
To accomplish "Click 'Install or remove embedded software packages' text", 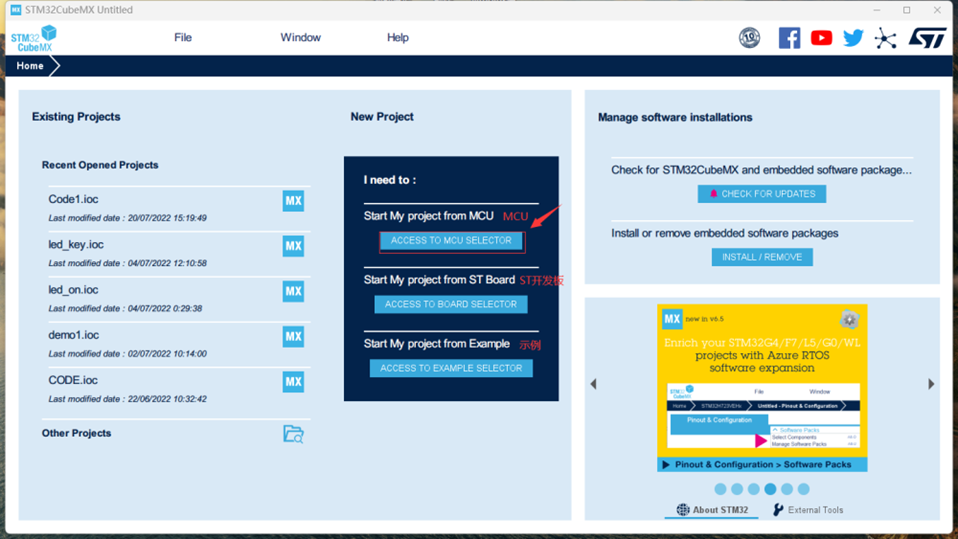I will point(725,233).
